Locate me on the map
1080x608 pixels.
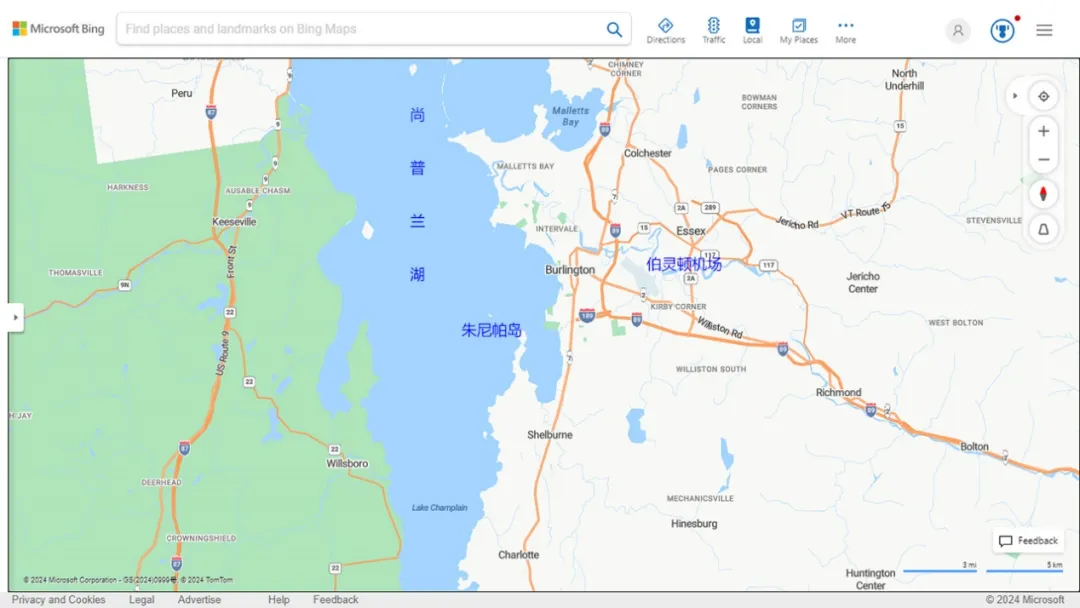coord(1043,96)
